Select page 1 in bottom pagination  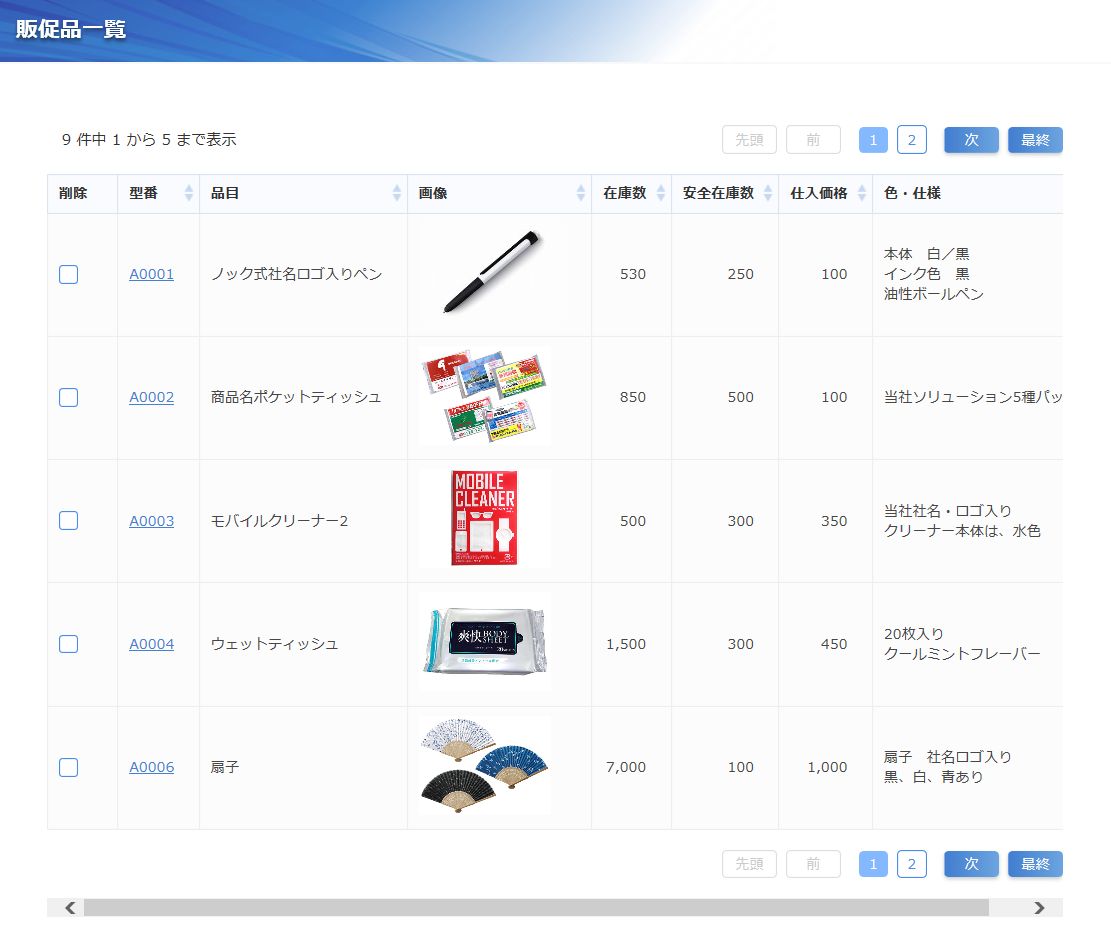coord(873,864)
